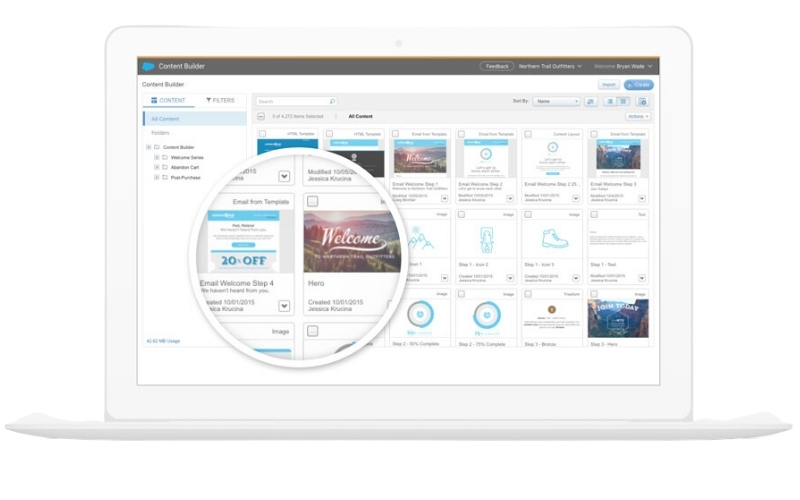Viewport: 800px width, 500px height.
Task: Click into the Search field
Action: coord(290,101)
